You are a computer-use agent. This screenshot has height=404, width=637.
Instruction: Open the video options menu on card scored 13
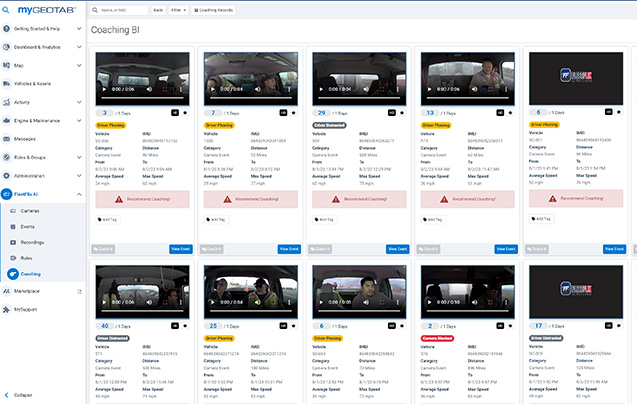pos(506,89)
